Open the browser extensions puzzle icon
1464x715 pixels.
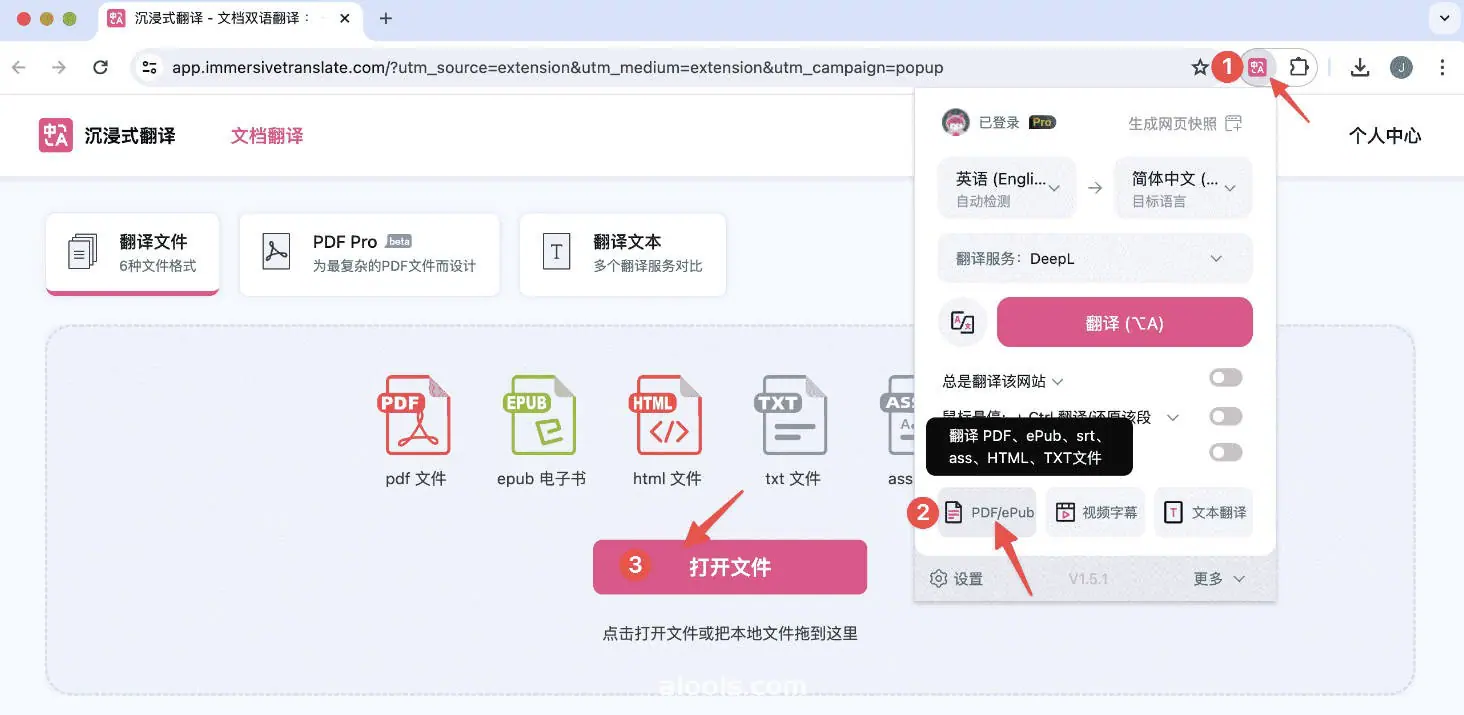(x=1298, y=68)
